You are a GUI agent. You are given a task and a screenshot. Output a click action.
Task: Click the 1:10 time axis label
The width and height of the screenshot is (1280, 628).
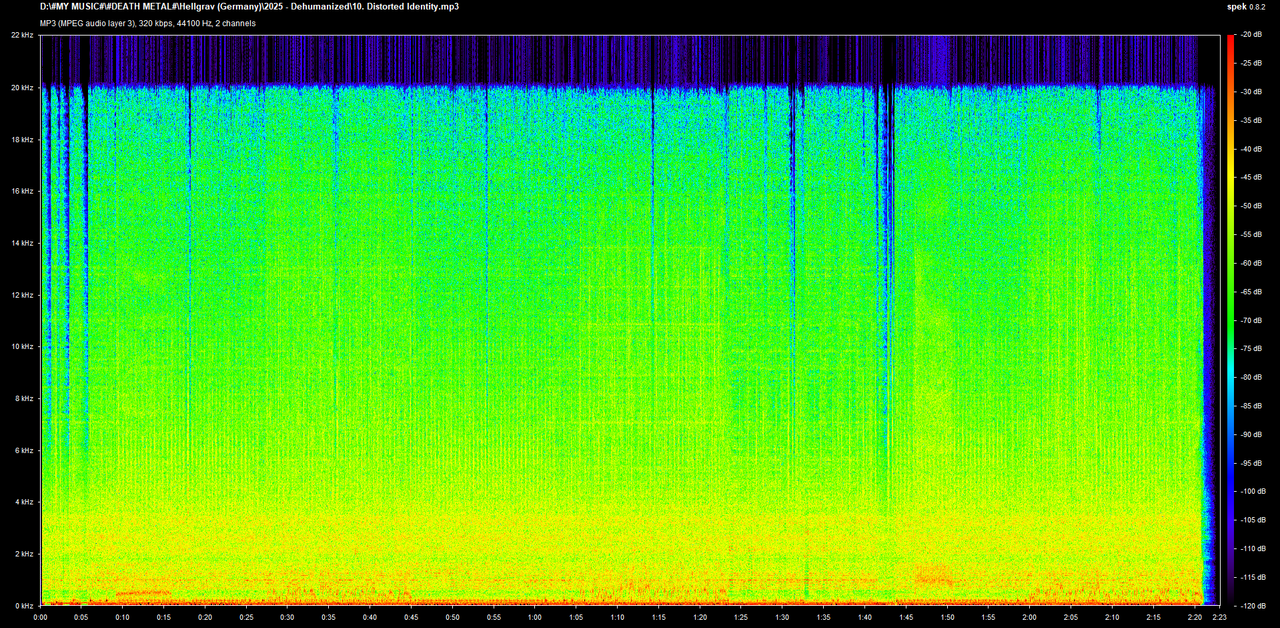617,617
